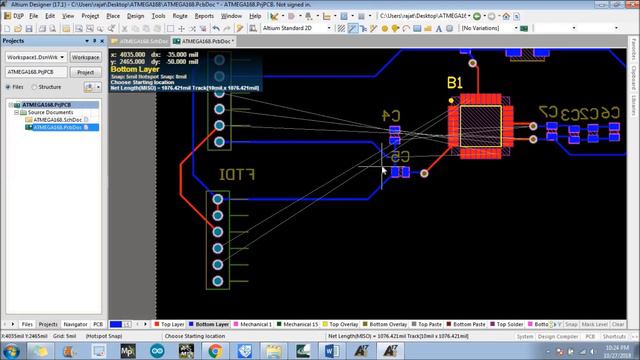
Task: Click the Redo arrow icon
Action: 227,29
